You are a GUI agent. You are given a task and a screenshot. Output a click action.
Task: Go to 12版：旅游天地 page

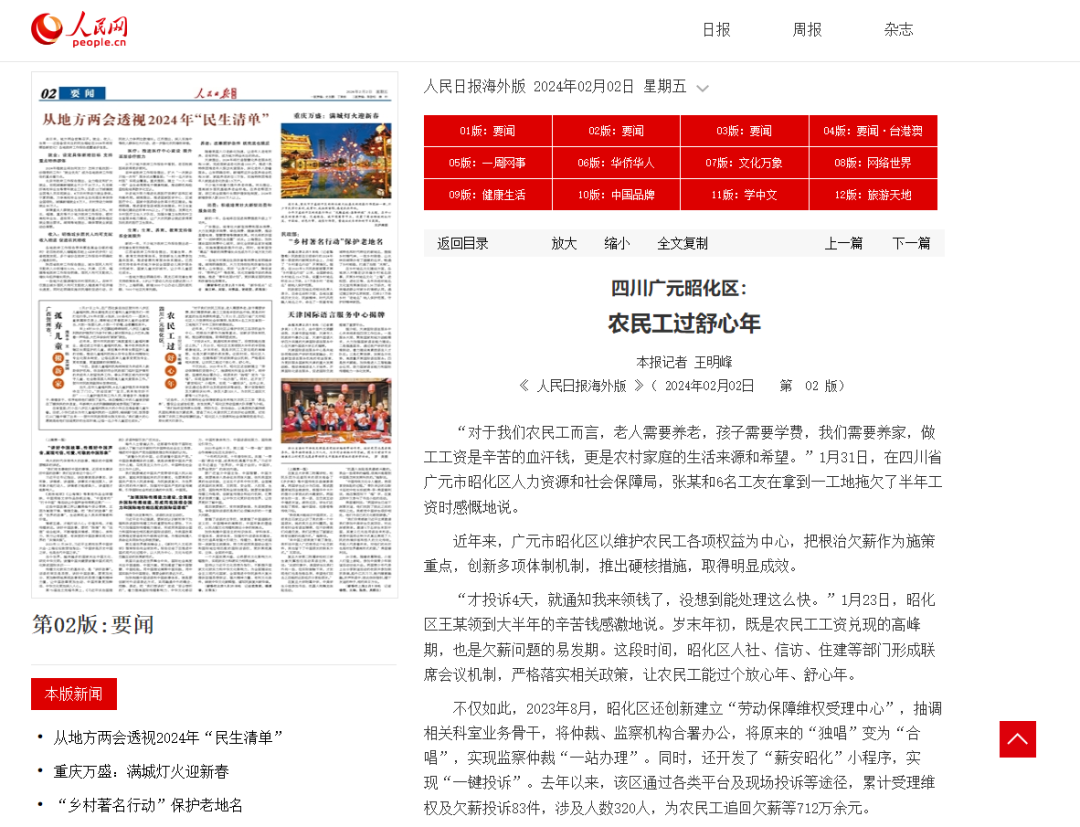[x=872, y=195]
